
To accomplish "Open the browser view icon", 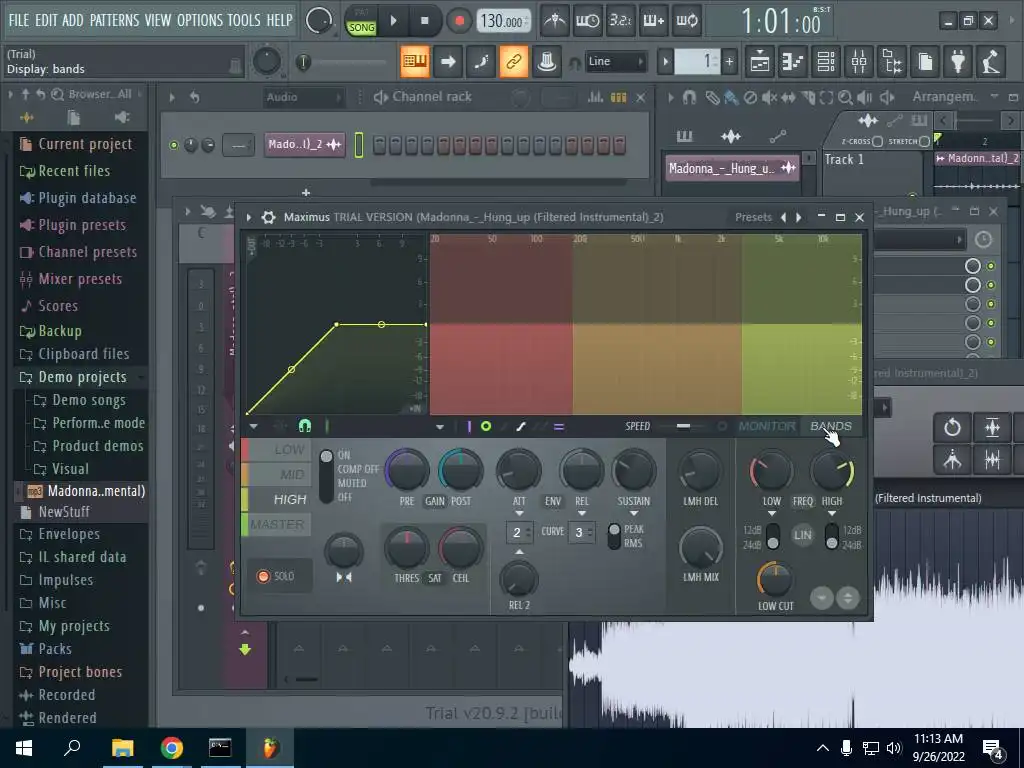I will coord(892,61).
